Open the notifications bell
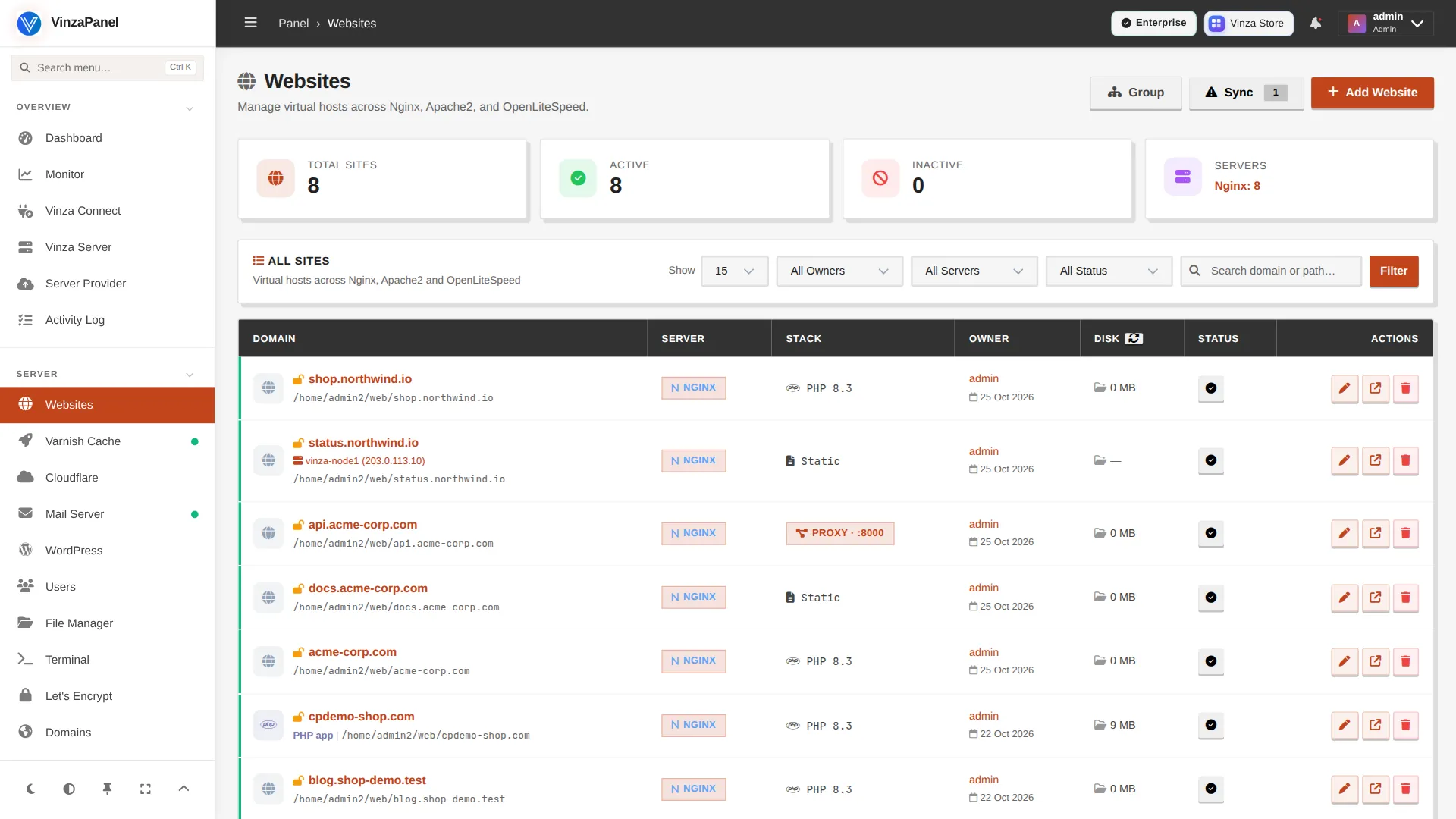Image resolution: width=1456 pixels, height=819 pixels. [1316, 23]
